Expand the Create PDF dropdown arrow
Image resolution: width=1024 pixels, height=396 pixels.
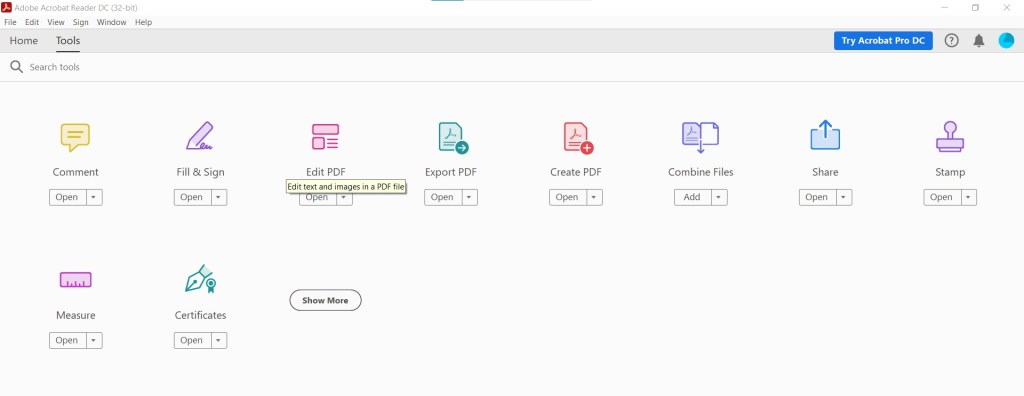point(594,197)
